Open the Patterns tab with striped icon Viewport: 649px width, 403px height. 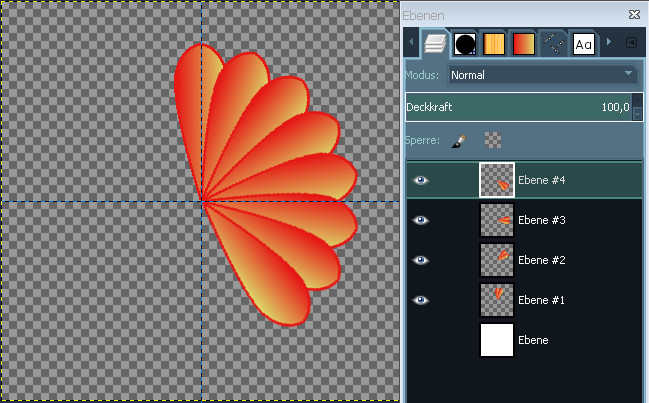[x=494, y=44]
